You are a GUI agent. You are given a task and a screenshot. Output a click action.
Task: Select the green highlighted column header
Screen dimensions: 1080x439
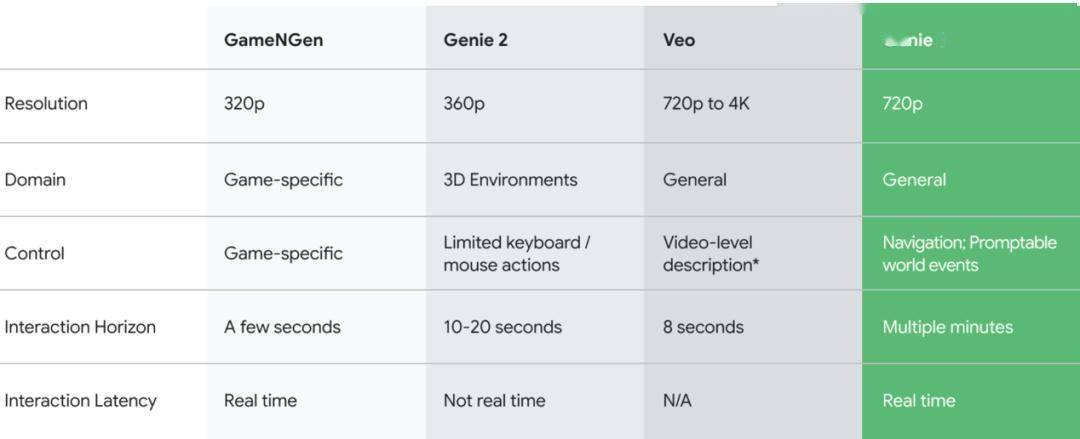pyautogui.click(x=908, y=41)
